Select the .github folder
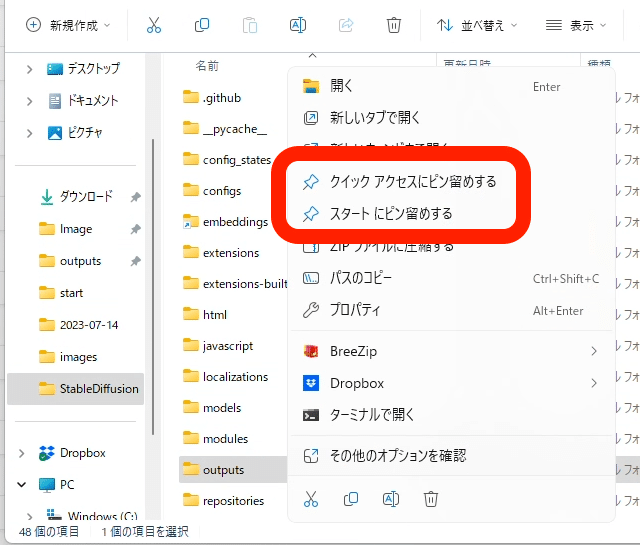 212,98
